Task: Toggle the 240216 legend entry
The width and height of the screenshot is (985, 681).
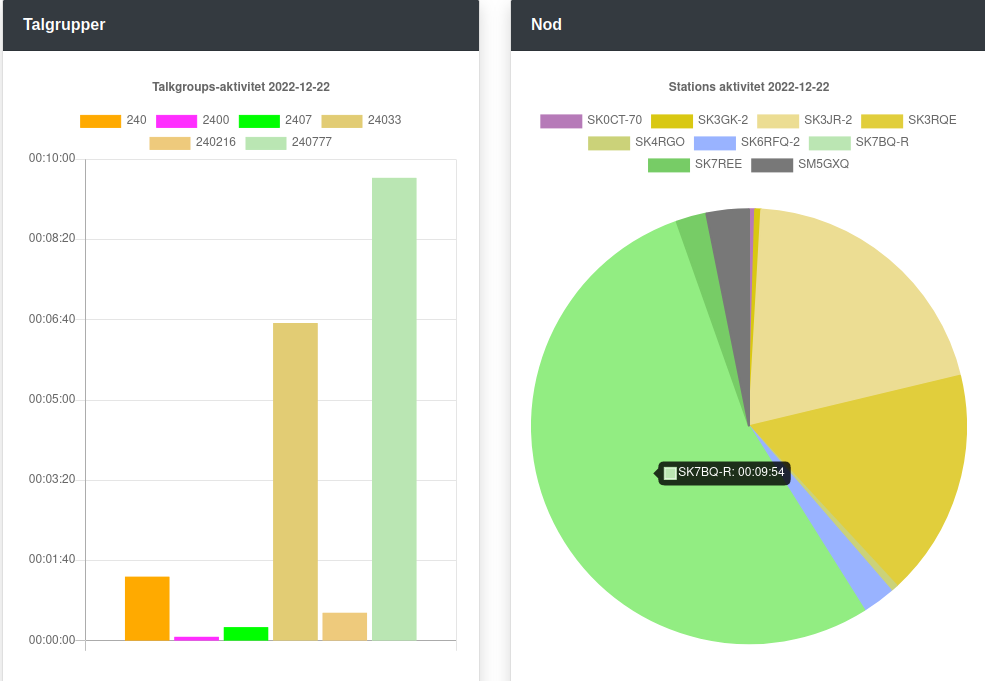Action: 192,143
